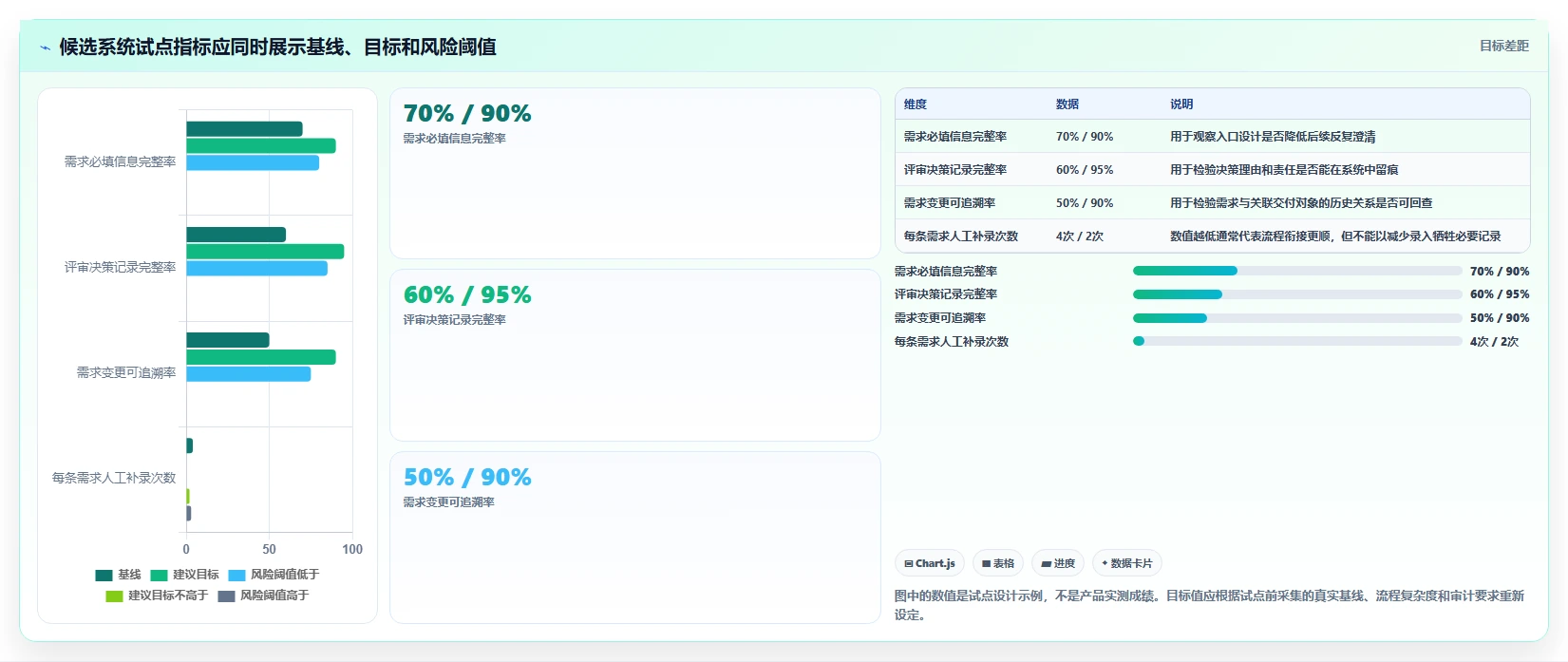The height and width of the screenshot is (662, 1568).
Task: Click the dark green 基线 legend swatch
Action: pyautogui.click(x=104, y=575)
